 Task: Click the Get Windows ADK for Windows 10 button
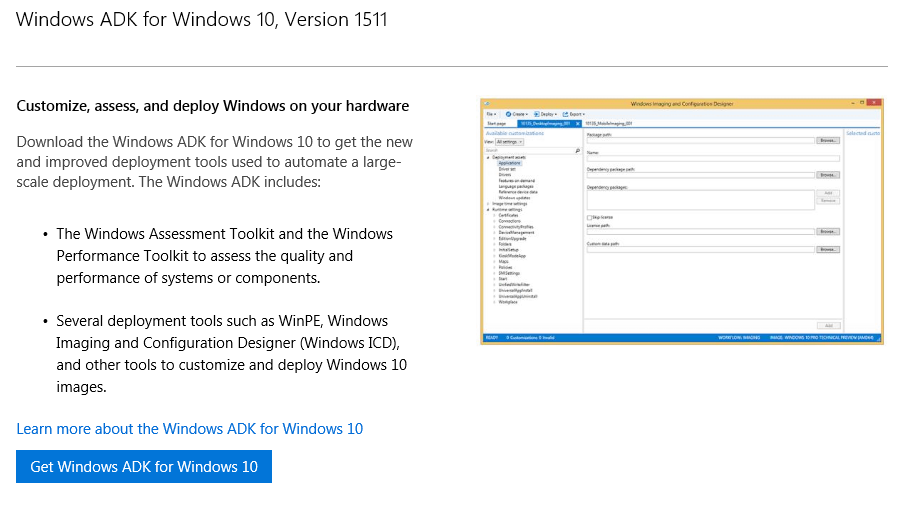[x=144, y=467]
